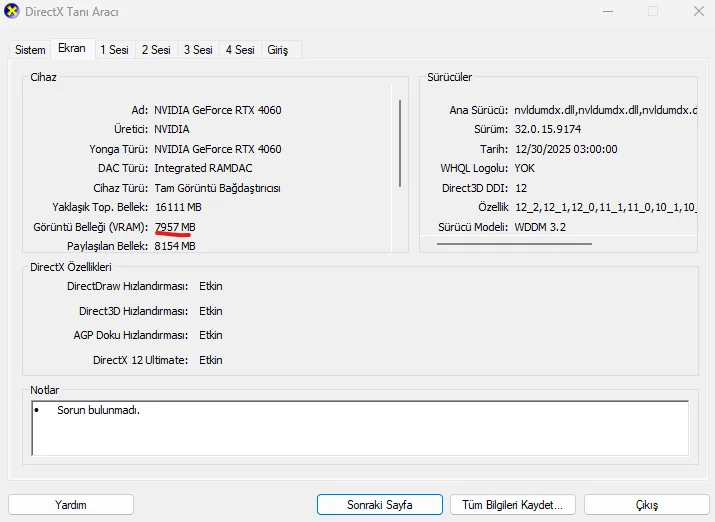
Task: Click the Sonraki Sayfa button
Action: [379, 505]
